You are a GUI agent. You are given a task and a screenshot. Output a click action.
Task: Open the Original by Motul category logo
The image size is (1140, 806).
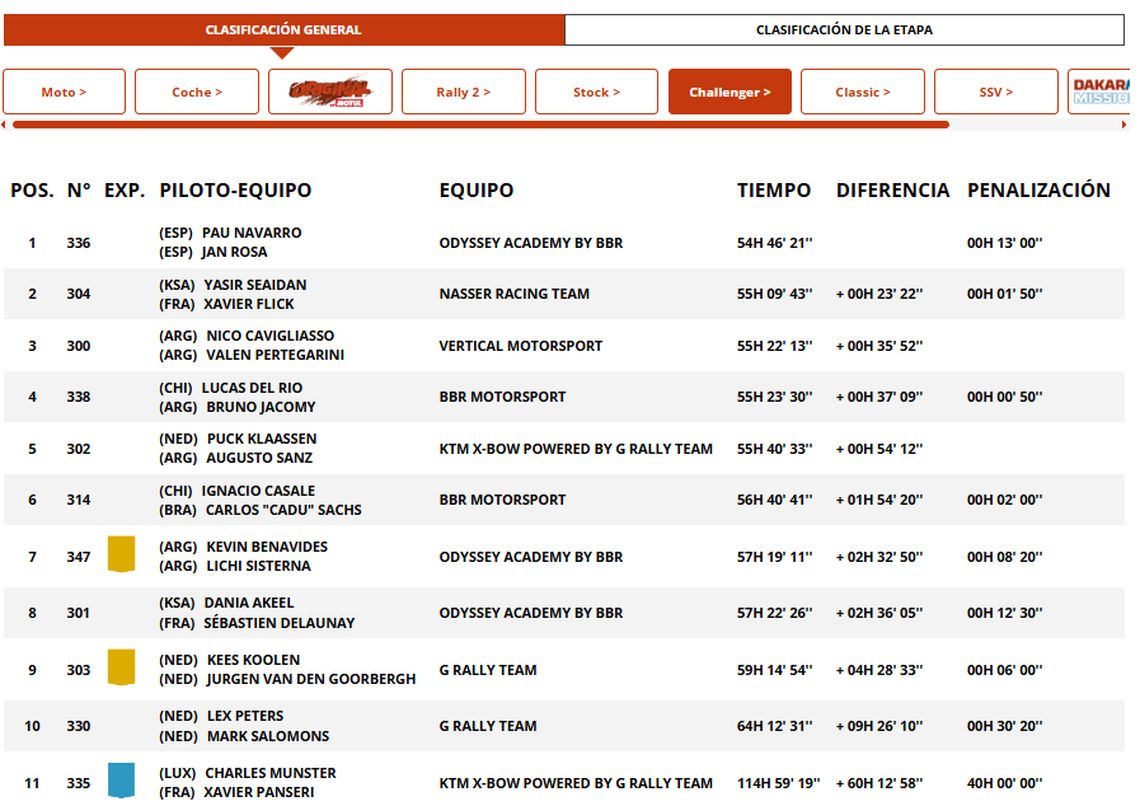point(330,92)
